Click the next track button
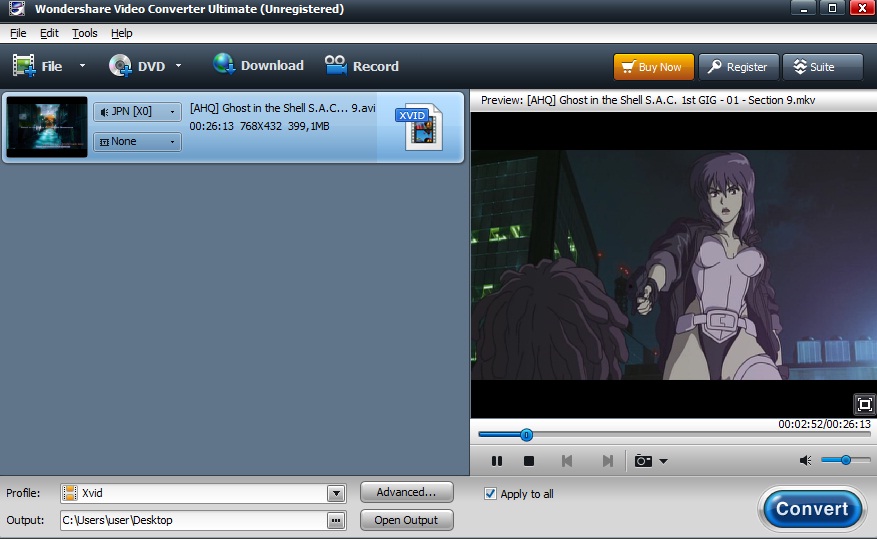The height and width of the screenshot is (539, 877). pyautogui.click(x=607, y=461)
